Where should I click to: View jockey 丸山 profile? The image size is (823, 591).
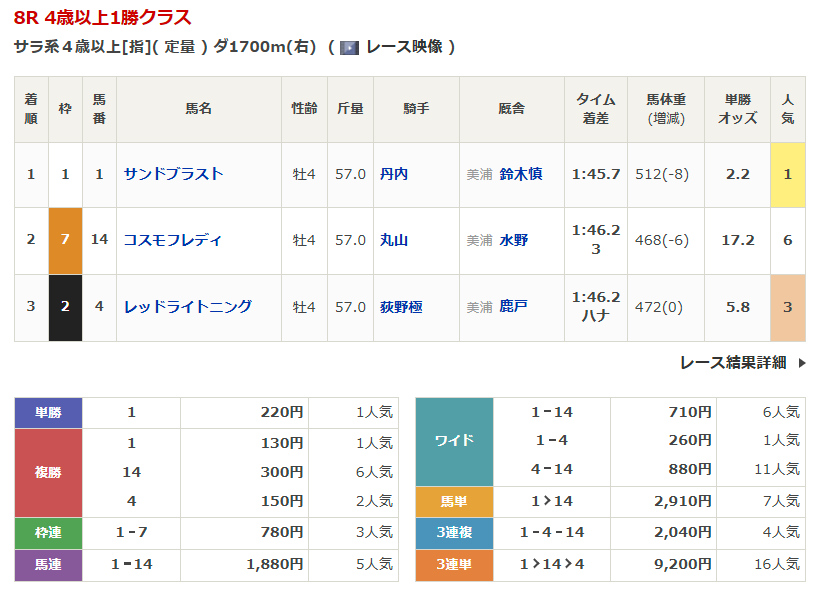(394, 240)
